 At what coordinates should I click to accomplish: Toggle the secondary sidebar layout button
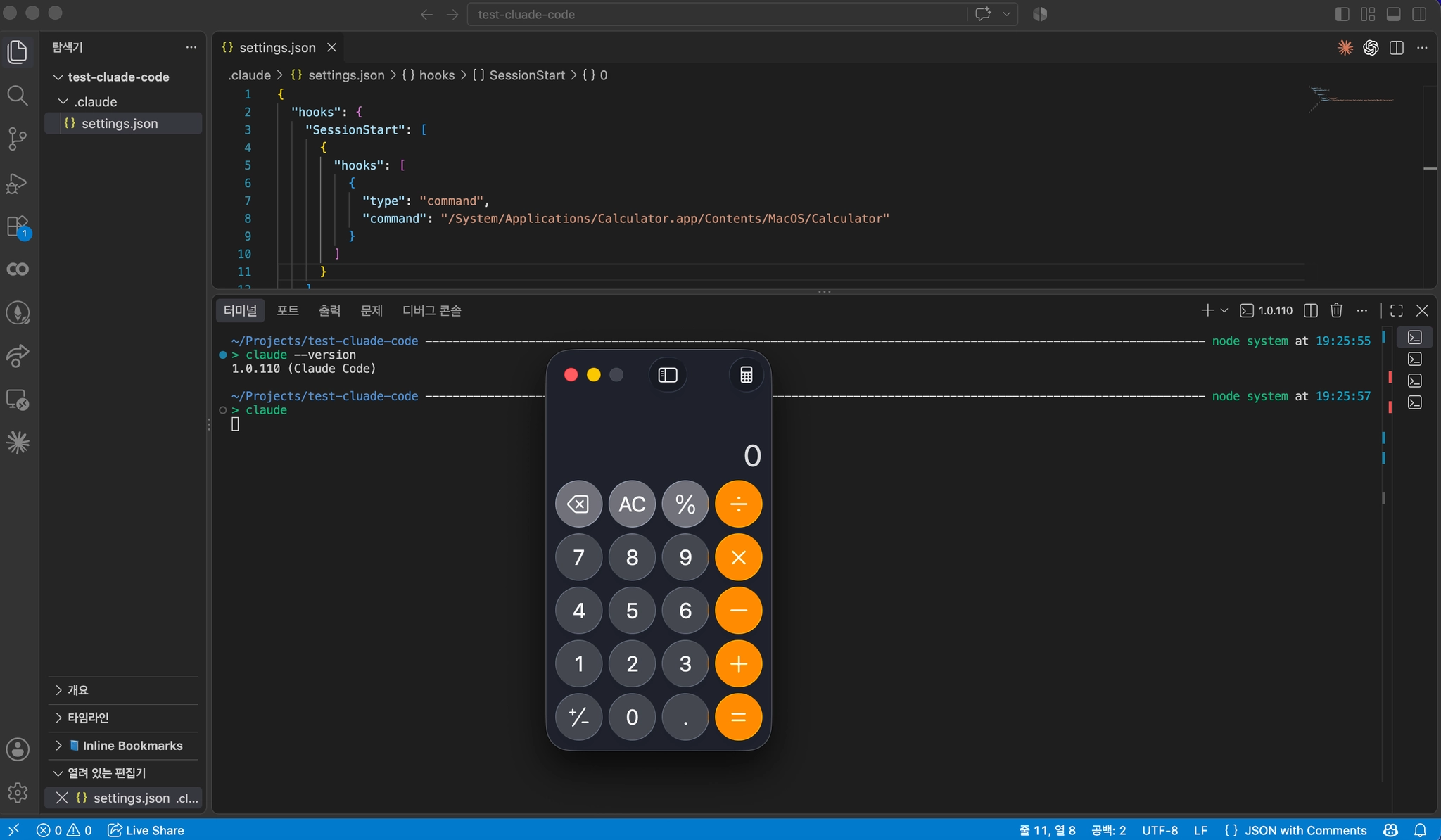[x=1419, y=14]
